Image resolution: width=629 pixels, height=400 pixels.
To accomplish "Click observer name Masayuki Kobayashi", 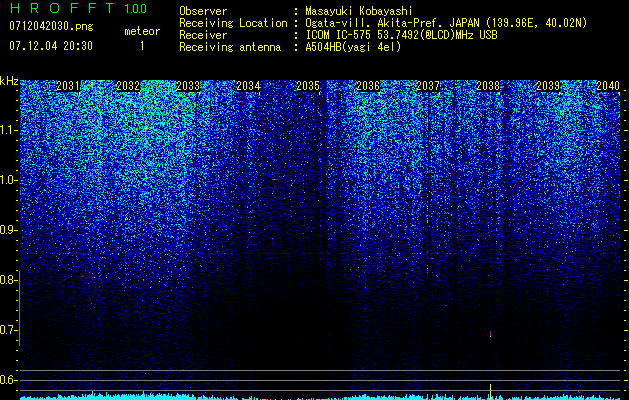I will point(358,11).
